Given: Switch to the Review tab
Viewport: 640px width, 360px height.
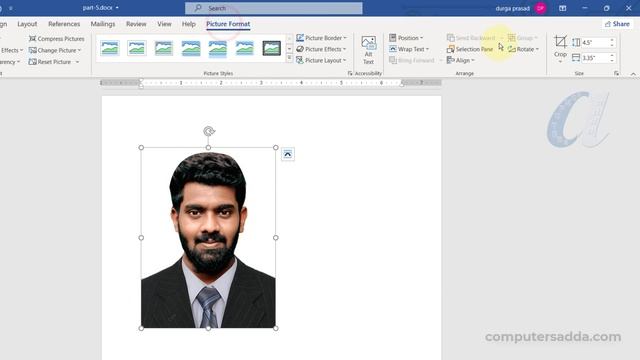Looking at the screenshot, I should coord(136,24).
